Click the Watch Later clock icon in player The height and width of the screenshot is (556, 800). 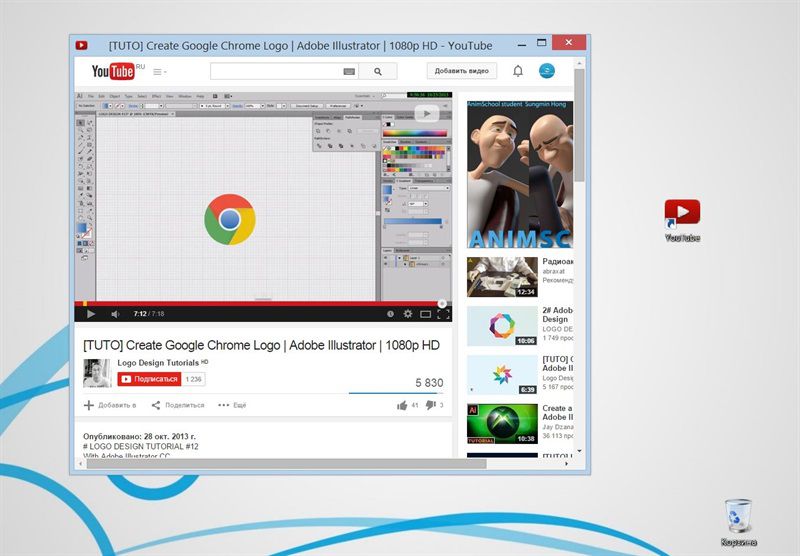pos(390,314)
